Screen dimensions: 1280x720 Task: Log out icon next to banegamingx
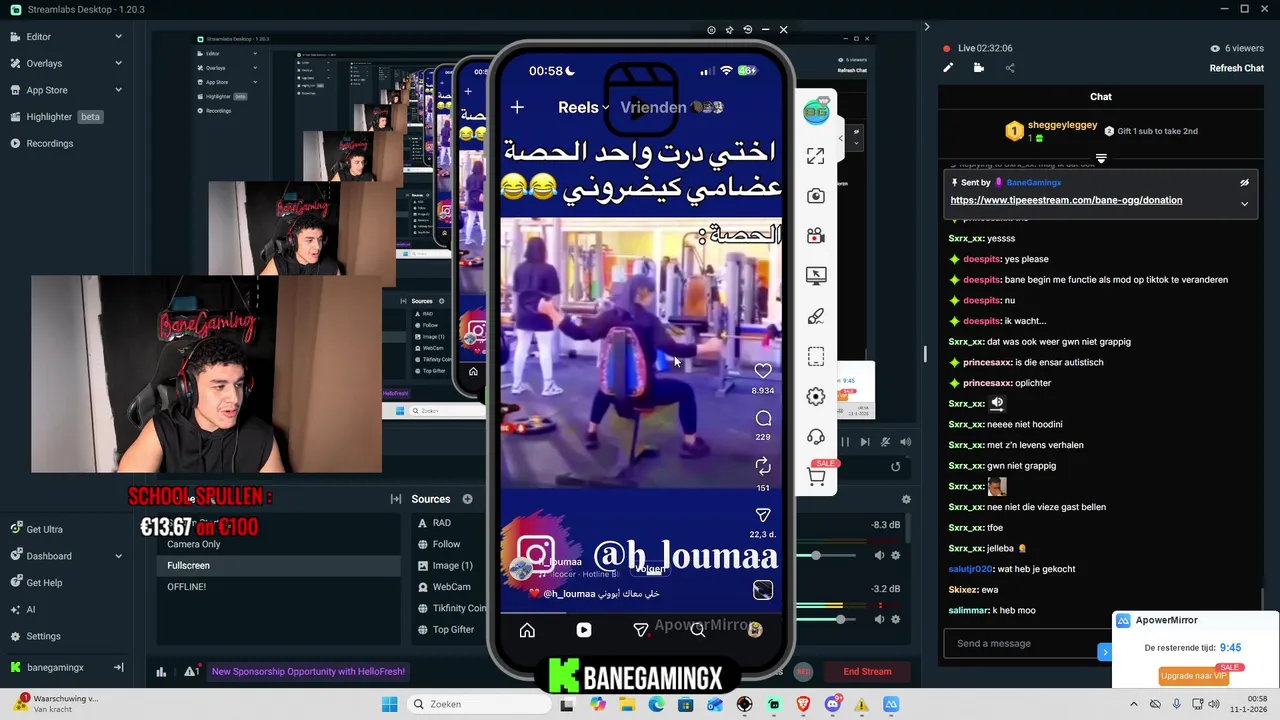point(118,667)
